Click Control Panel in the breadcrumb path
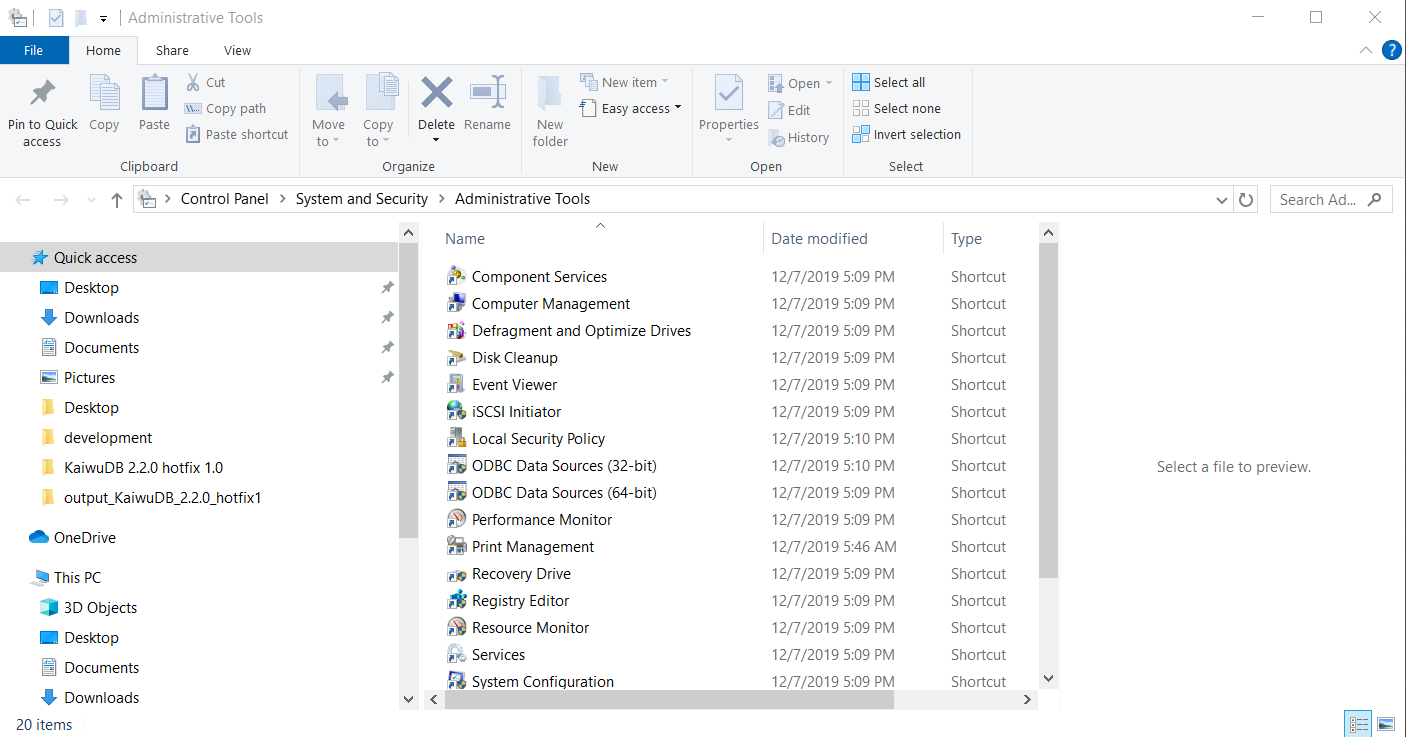The height and width of the screenshot is (737, 1406). [x=224, y=199]
